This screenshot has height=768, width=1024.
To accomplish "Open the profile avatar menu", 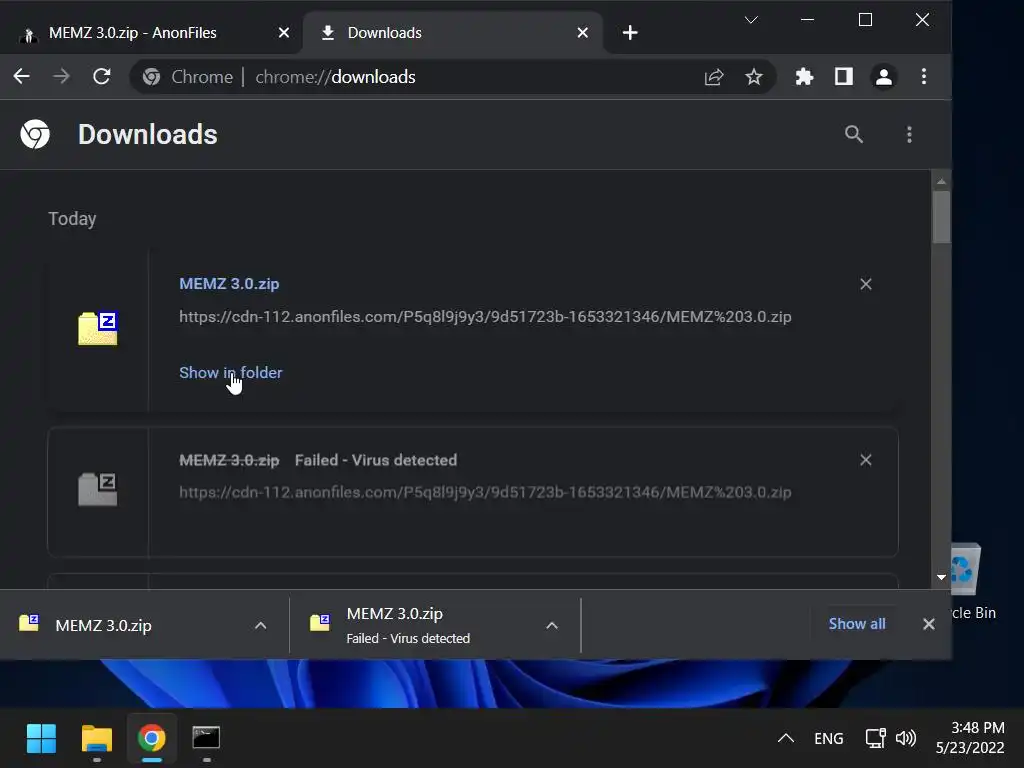I will pyautogui.click(x=884, y=77).
